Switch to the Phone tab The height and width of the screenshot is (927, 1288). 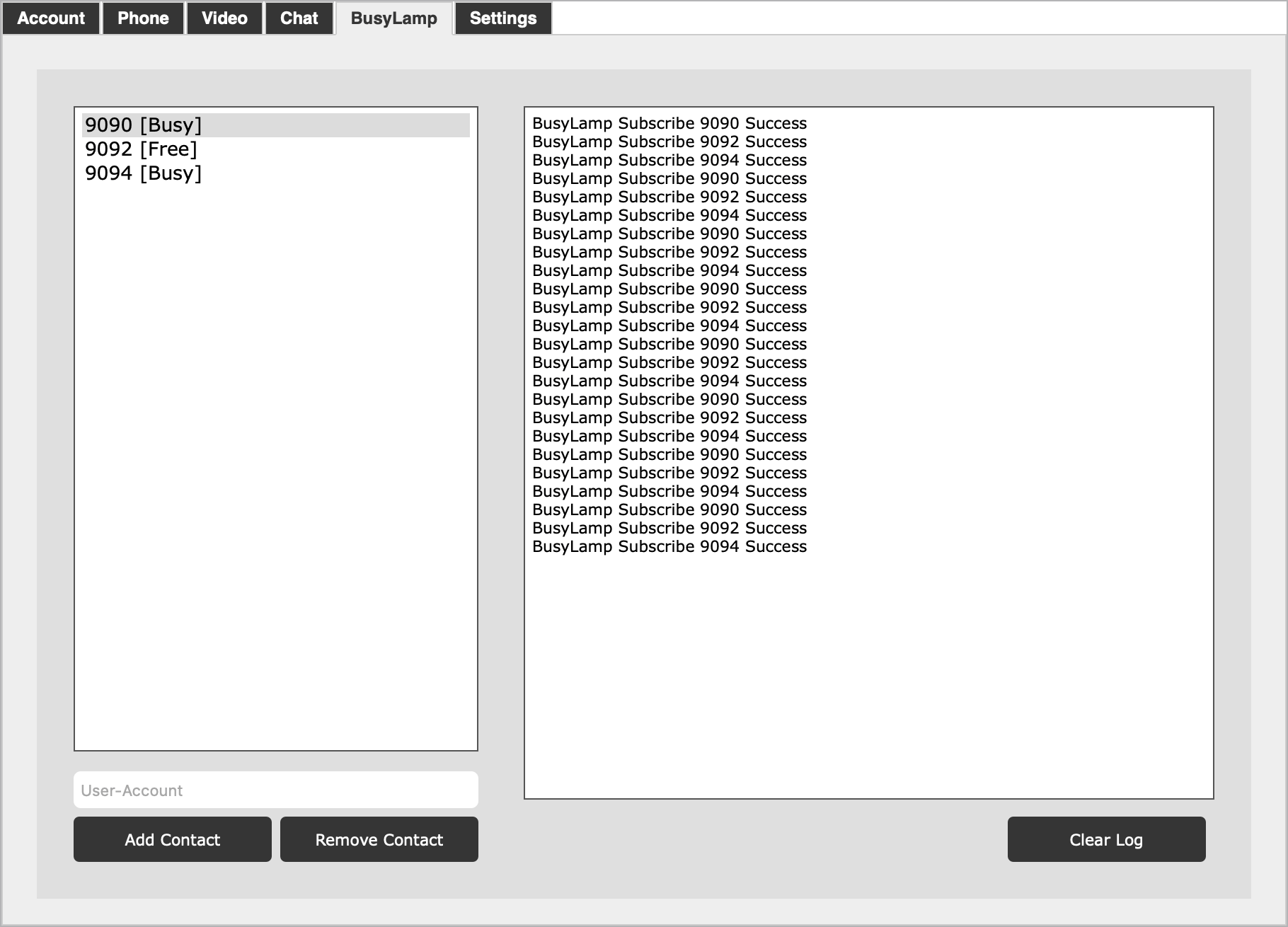[x=143, y=18]
